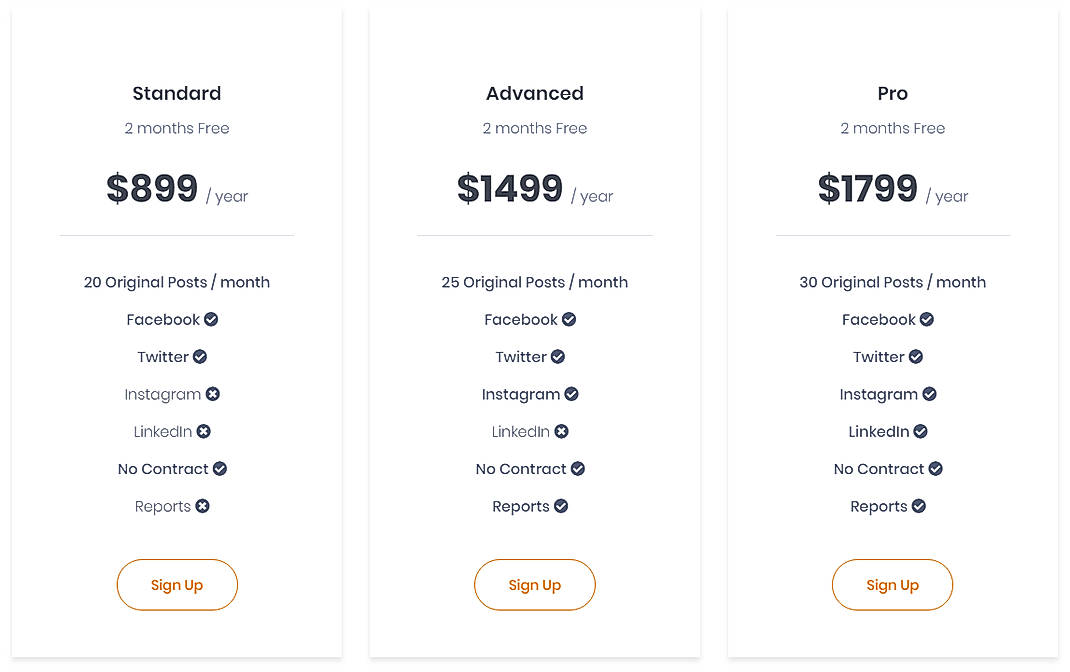Click the Twitter checkmark icon in Standard plan

[199, 356]
